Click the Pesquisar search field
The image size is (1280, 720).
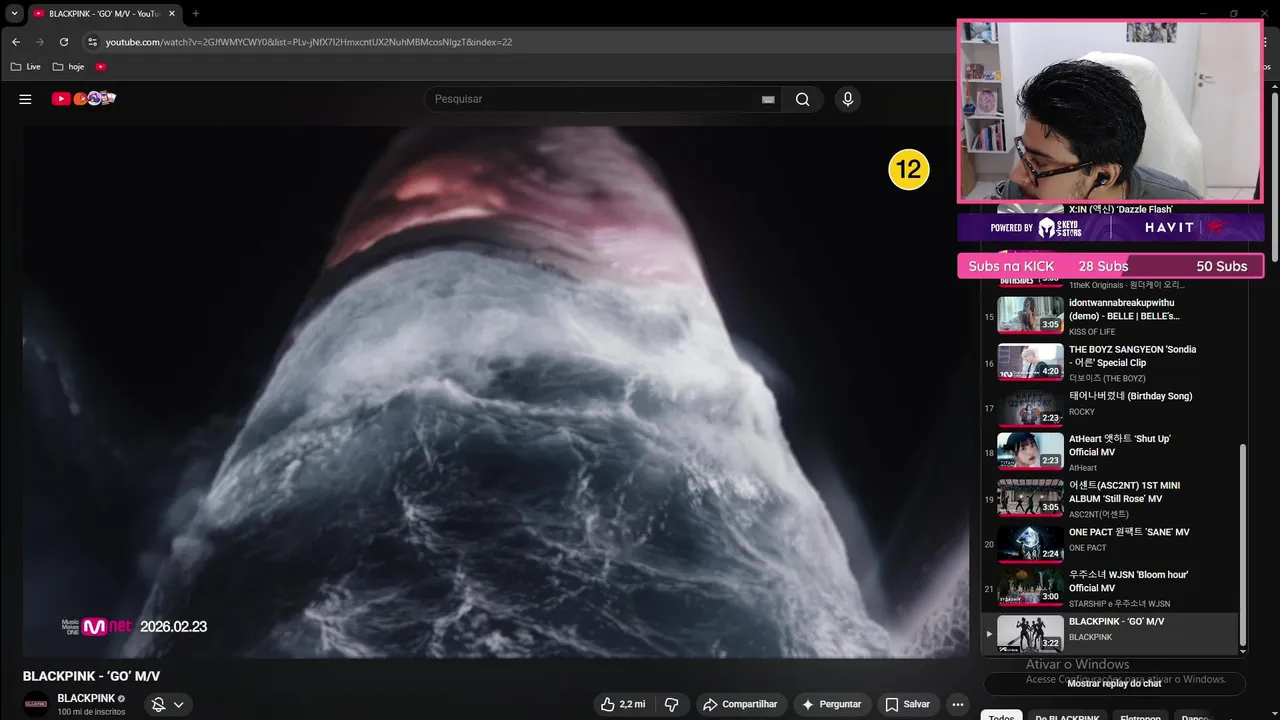tap(592, 99)
